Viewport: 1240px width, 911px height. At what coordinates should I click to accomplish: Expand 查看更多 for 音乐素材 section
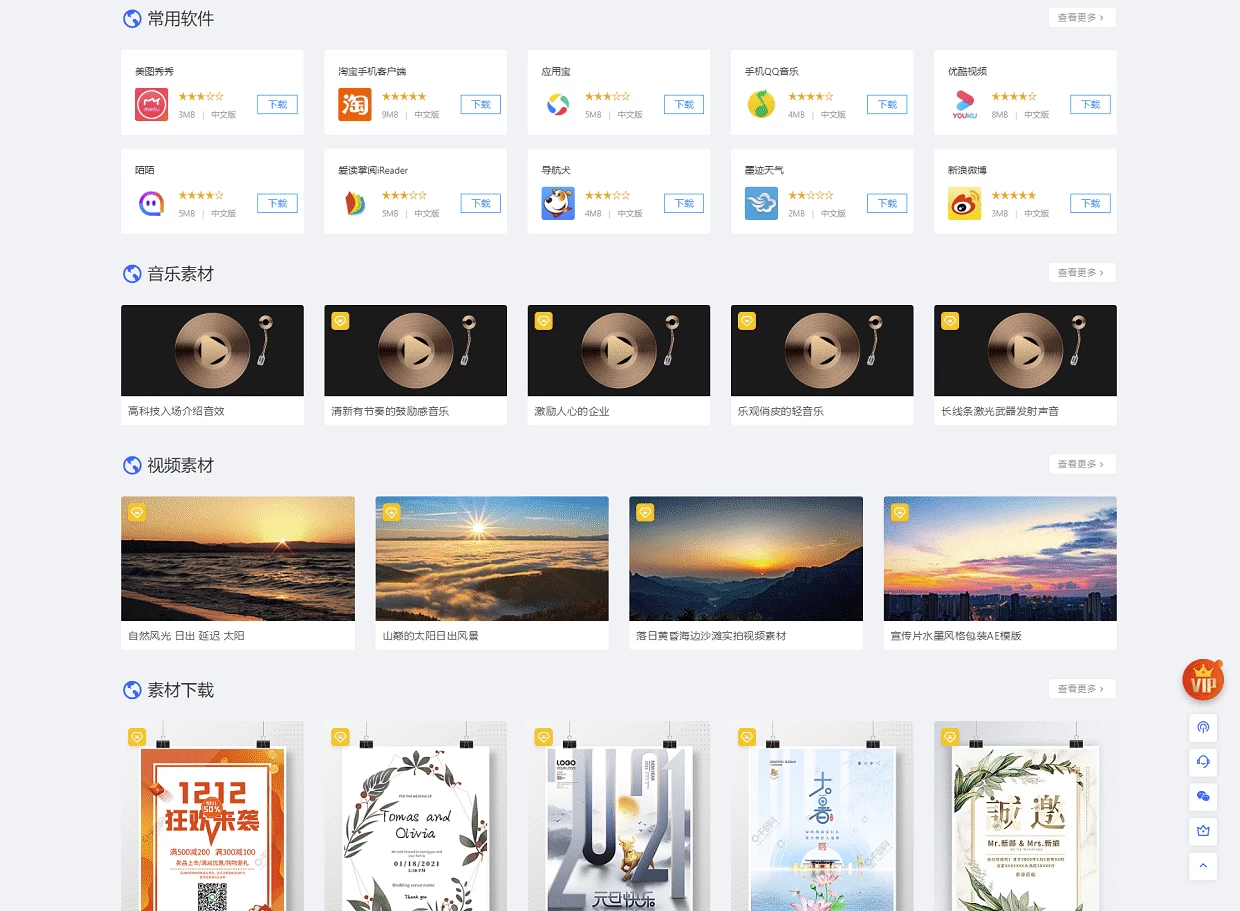click(1081, 273)
